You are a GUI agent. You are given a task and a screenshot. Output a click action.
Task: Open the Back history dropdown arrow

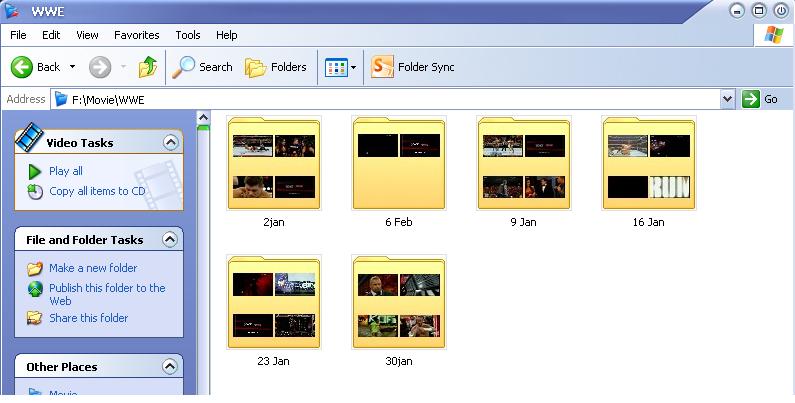tap(73, 67)
